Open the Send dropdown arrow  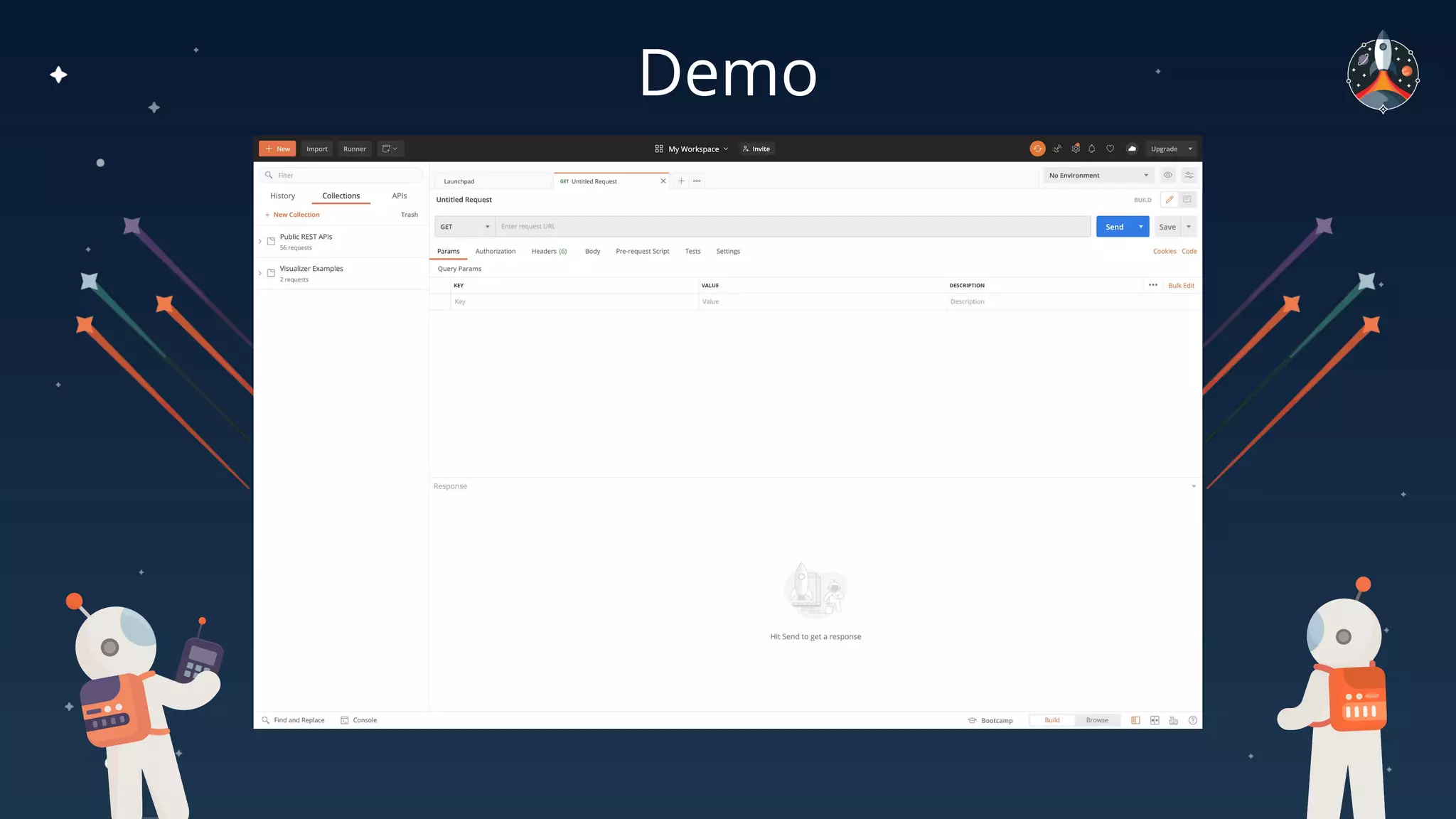coord(1141,227)
